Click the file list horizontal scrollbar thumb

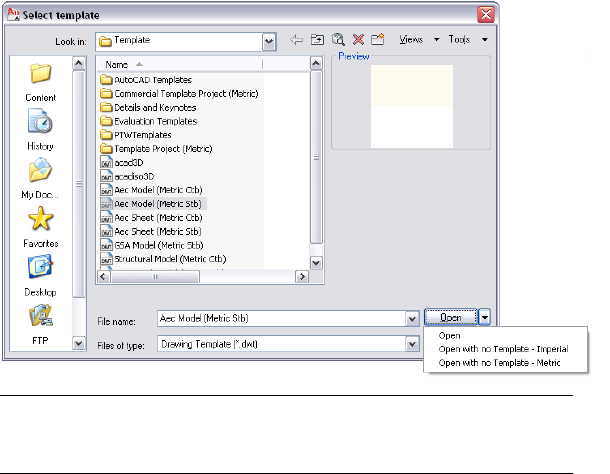click(x=155, y=277)
